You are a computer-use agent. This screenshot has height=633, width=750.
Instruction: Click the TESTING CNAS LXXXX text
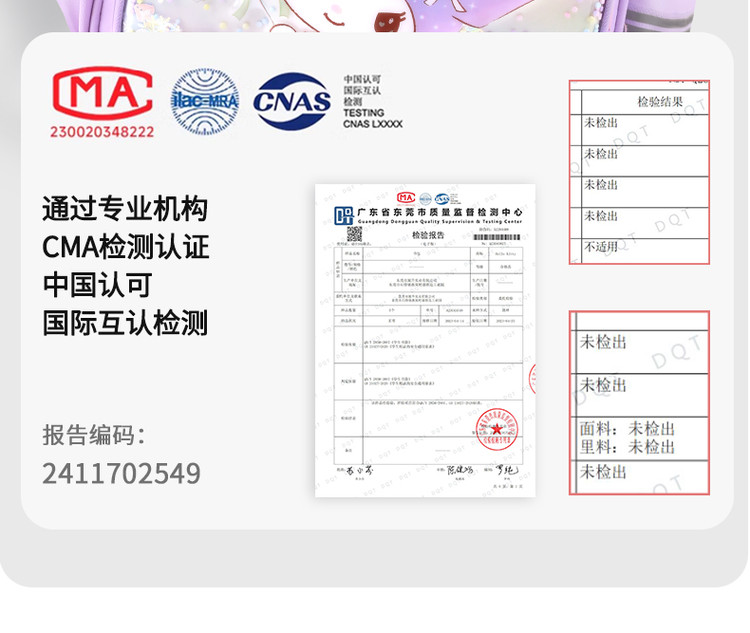(371, 119)
